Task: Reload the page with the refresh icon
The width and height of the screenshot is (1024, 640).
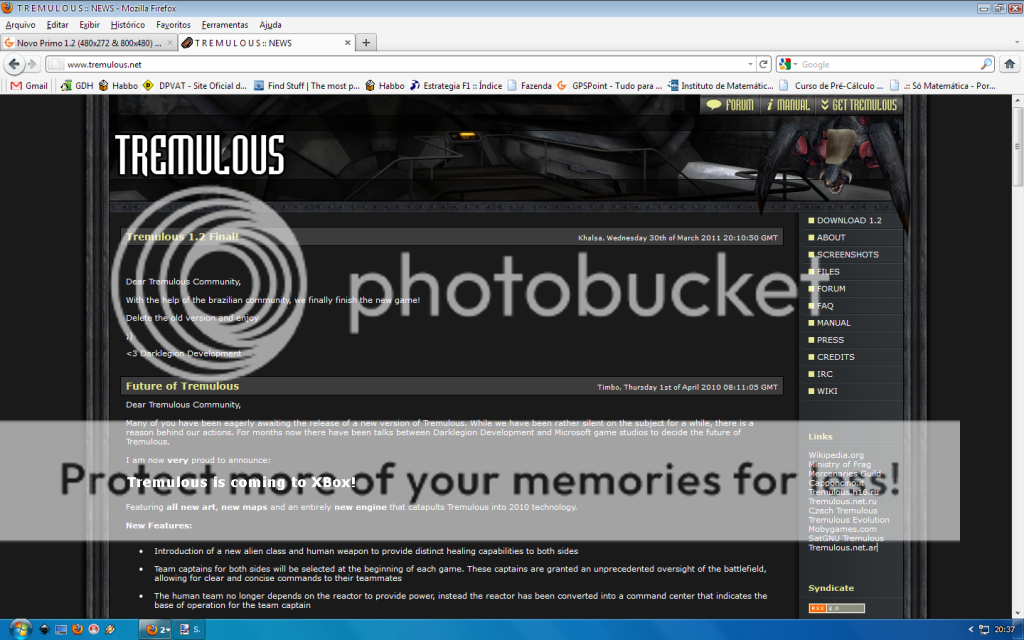Action: [763, 64]
